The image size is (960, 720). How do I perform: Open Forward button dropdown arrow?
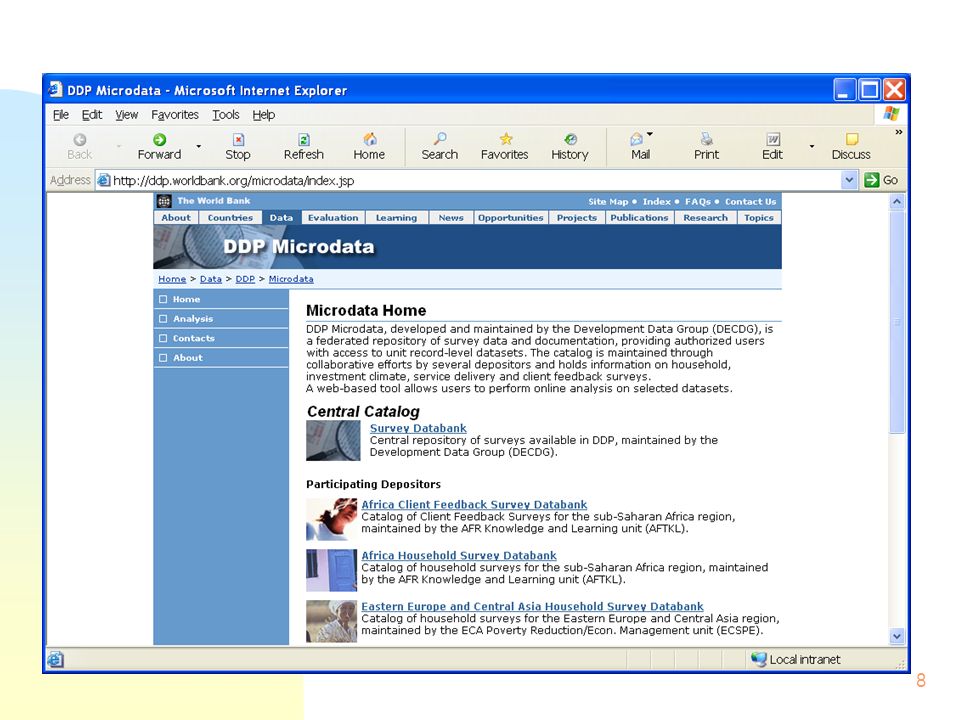click(x=198, y=146)
